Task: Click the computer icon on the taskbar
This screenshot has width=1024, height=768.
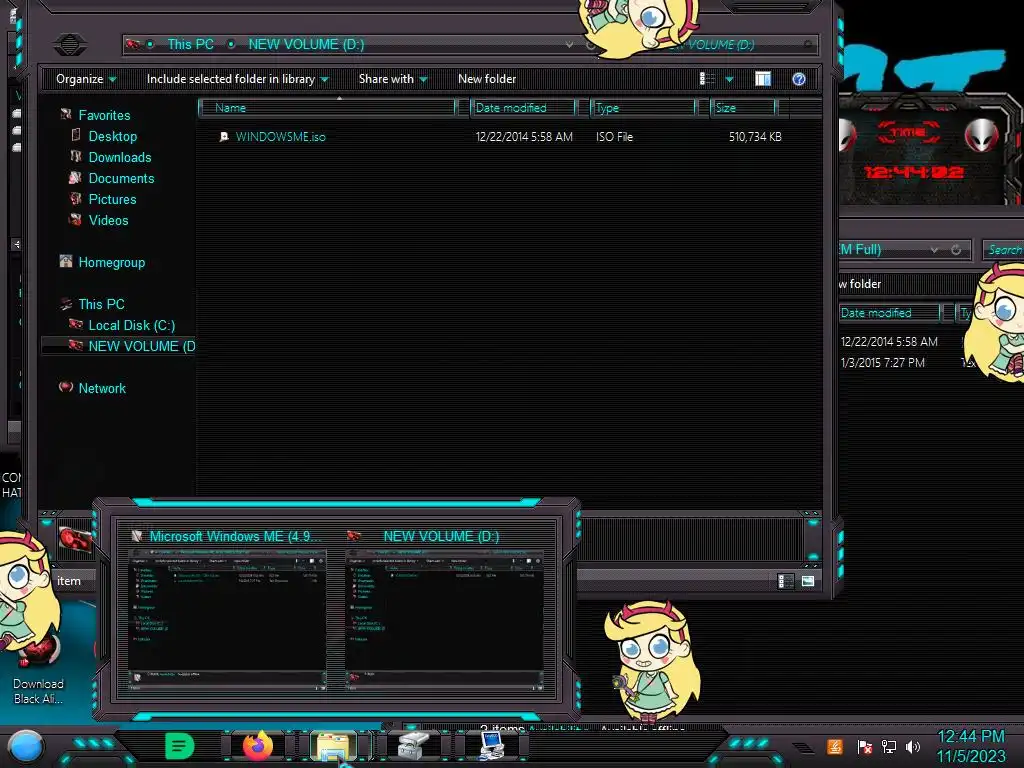Action: click(x=491, y=746)
